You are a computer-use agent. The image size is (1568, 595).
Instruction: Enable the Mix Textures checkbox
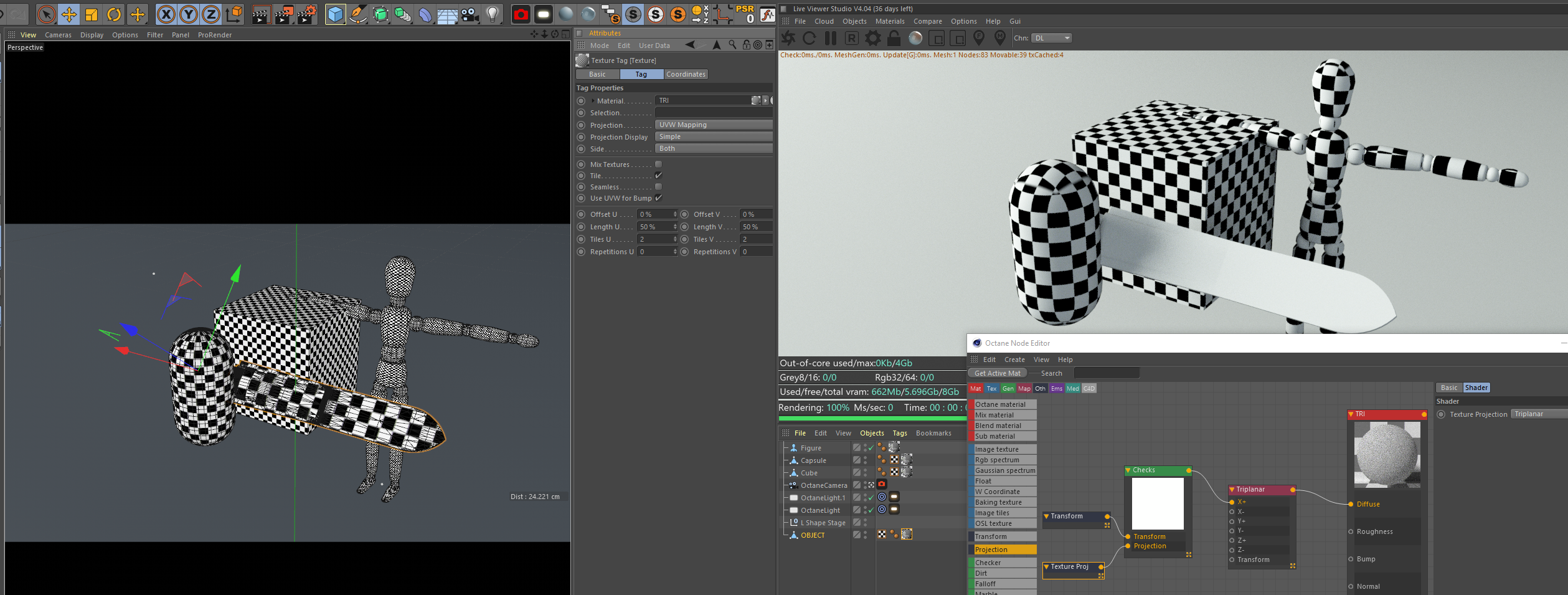point(658,164)
